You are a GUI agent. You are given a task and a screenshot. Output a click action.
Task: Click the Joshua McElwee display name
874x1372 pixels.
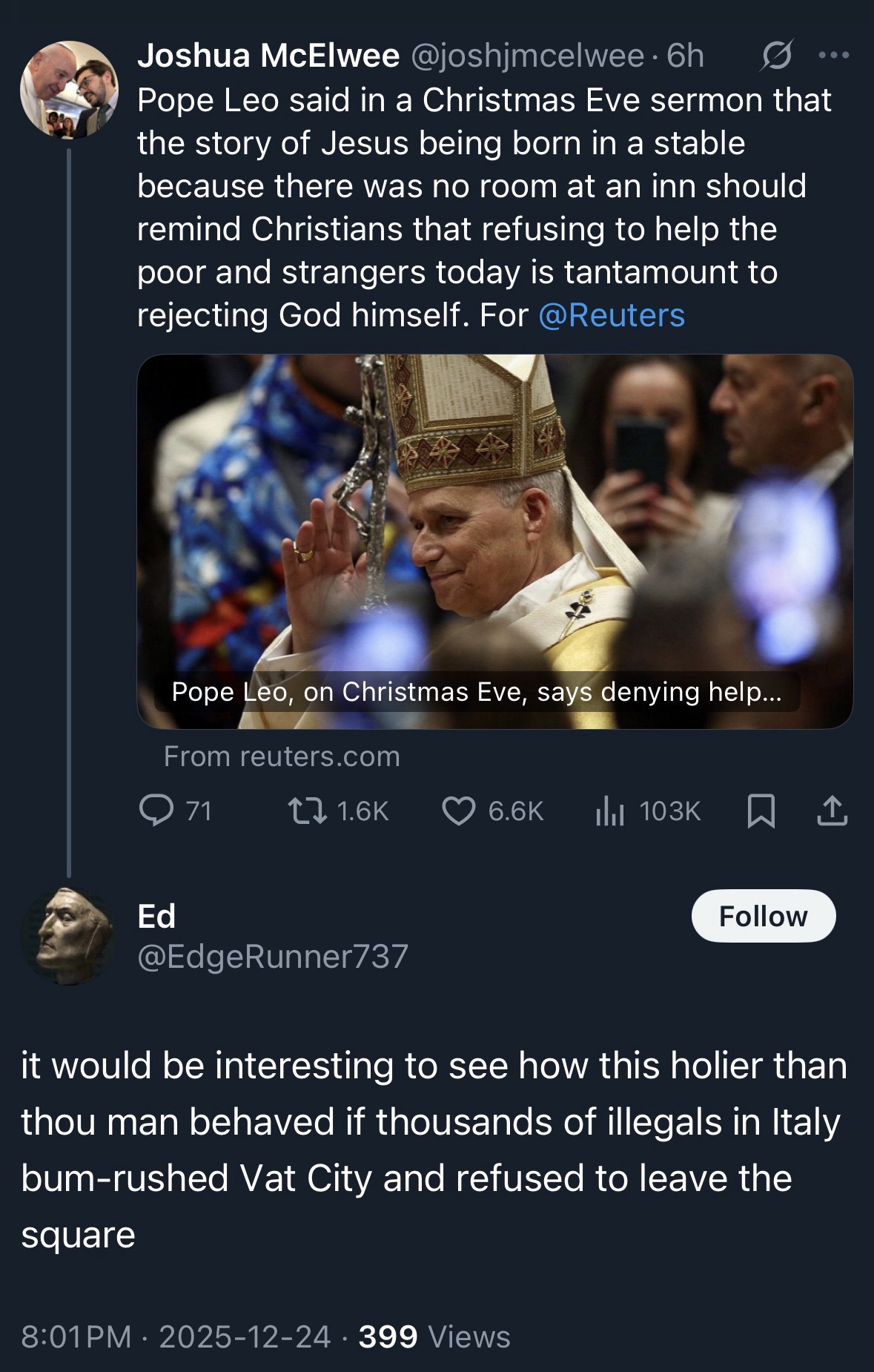268,56
